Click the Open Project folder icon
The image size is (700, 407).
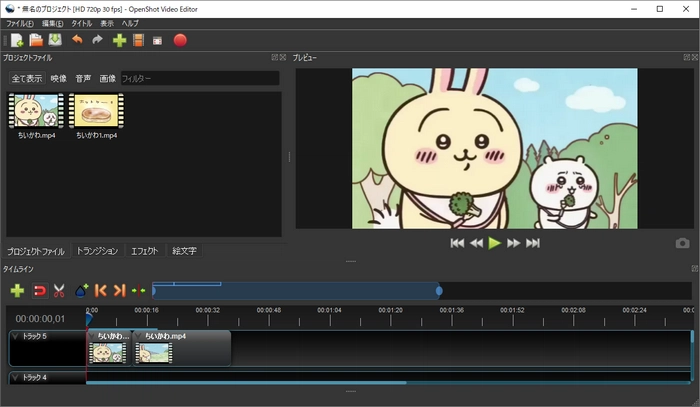[x=36, y=41]
